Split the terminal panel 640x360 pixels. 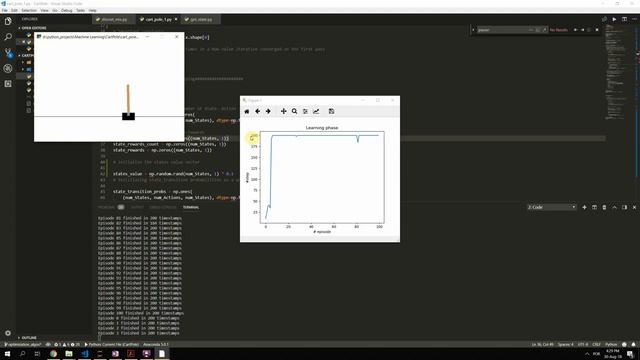594,207
